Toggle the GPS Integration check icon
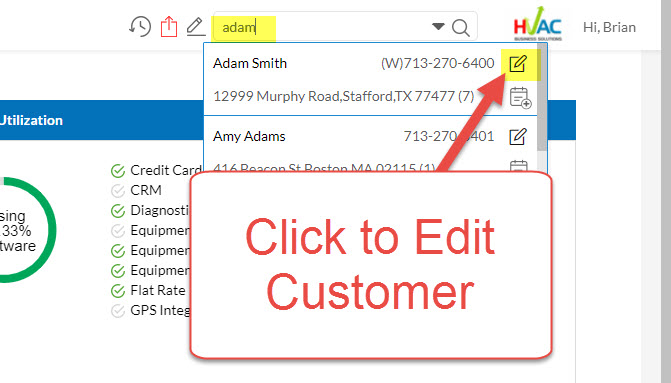 pos(118,311)
